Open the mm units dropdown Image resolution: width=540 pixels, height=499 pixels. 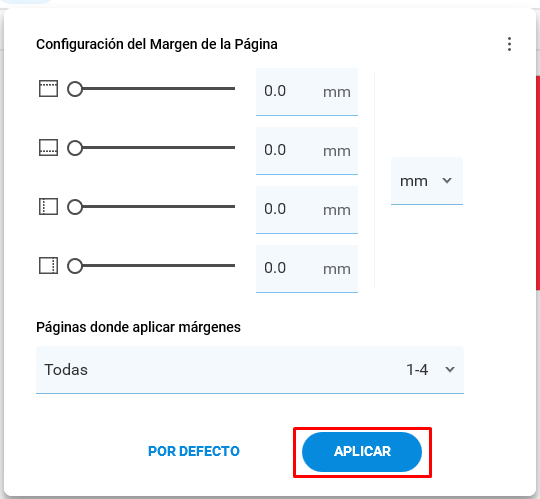pyautogui.click(x=427, y=181)
